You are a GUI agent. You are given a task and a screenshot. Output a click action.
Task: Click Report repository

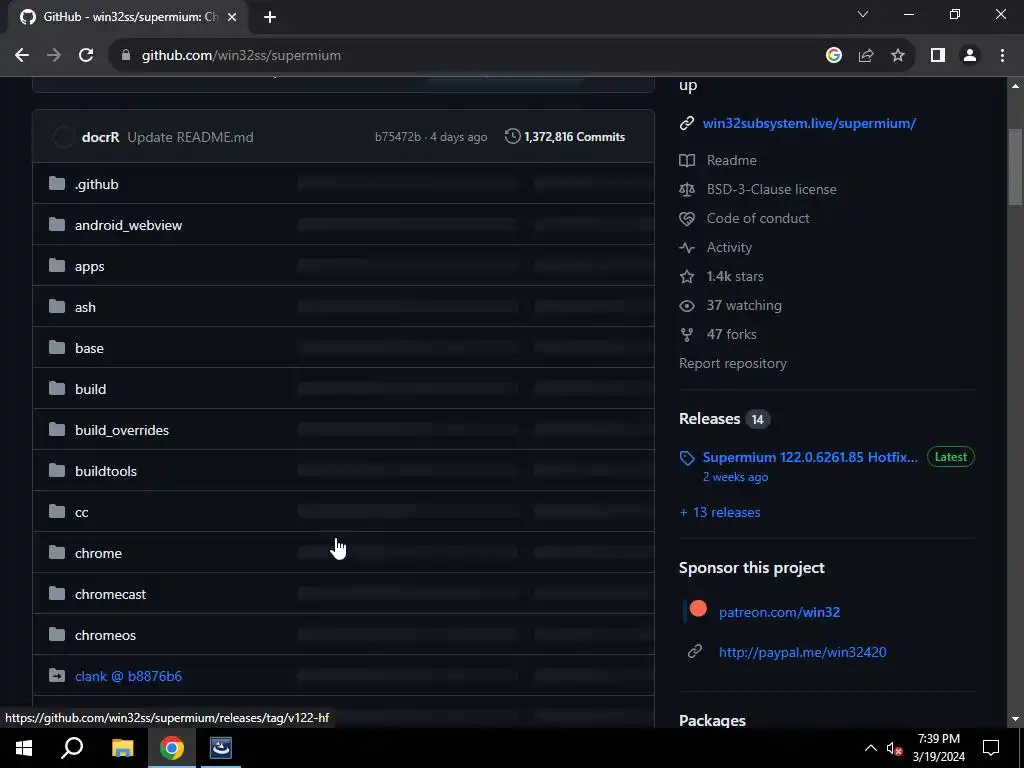click(733, 364)
